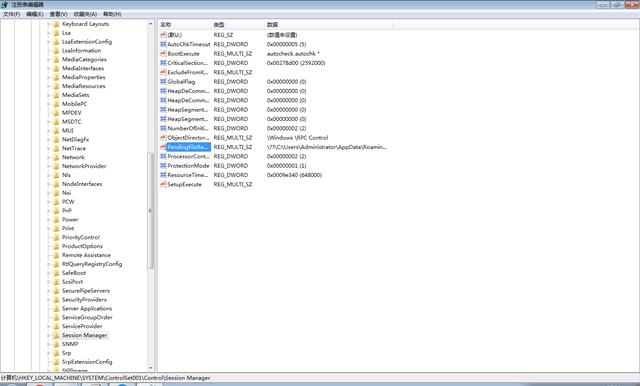Expand the SecurePipeServers tree node
The image size is (640, 386).
click(49, 291)
